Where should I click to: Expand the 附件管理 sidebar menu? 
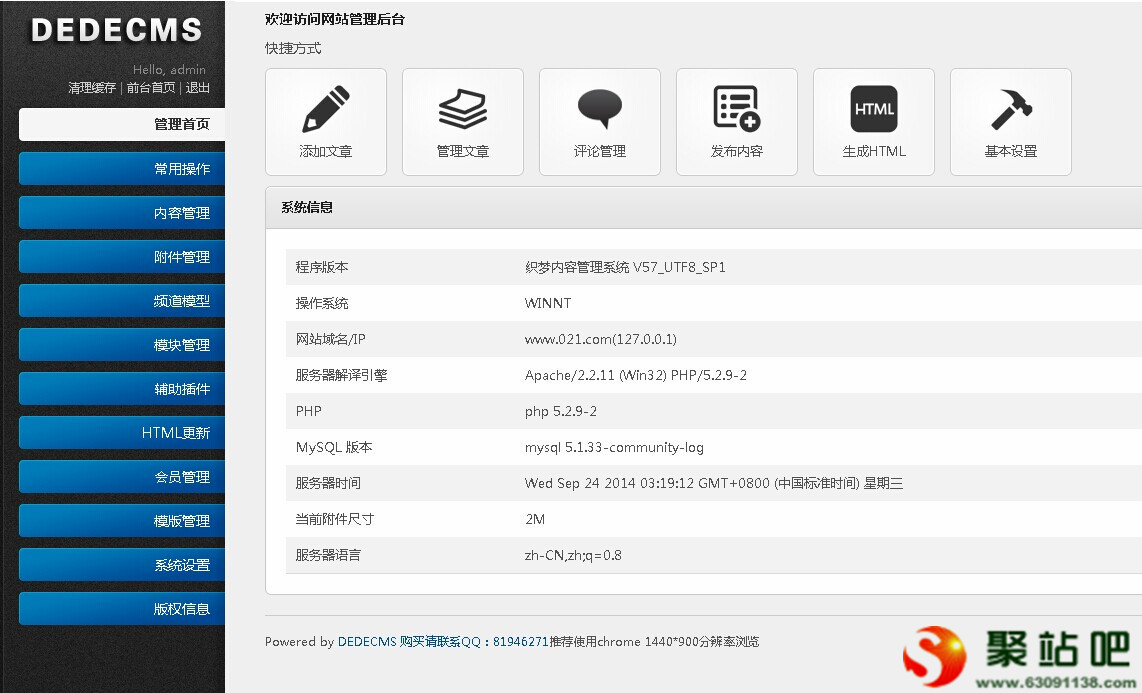(122, 257)
